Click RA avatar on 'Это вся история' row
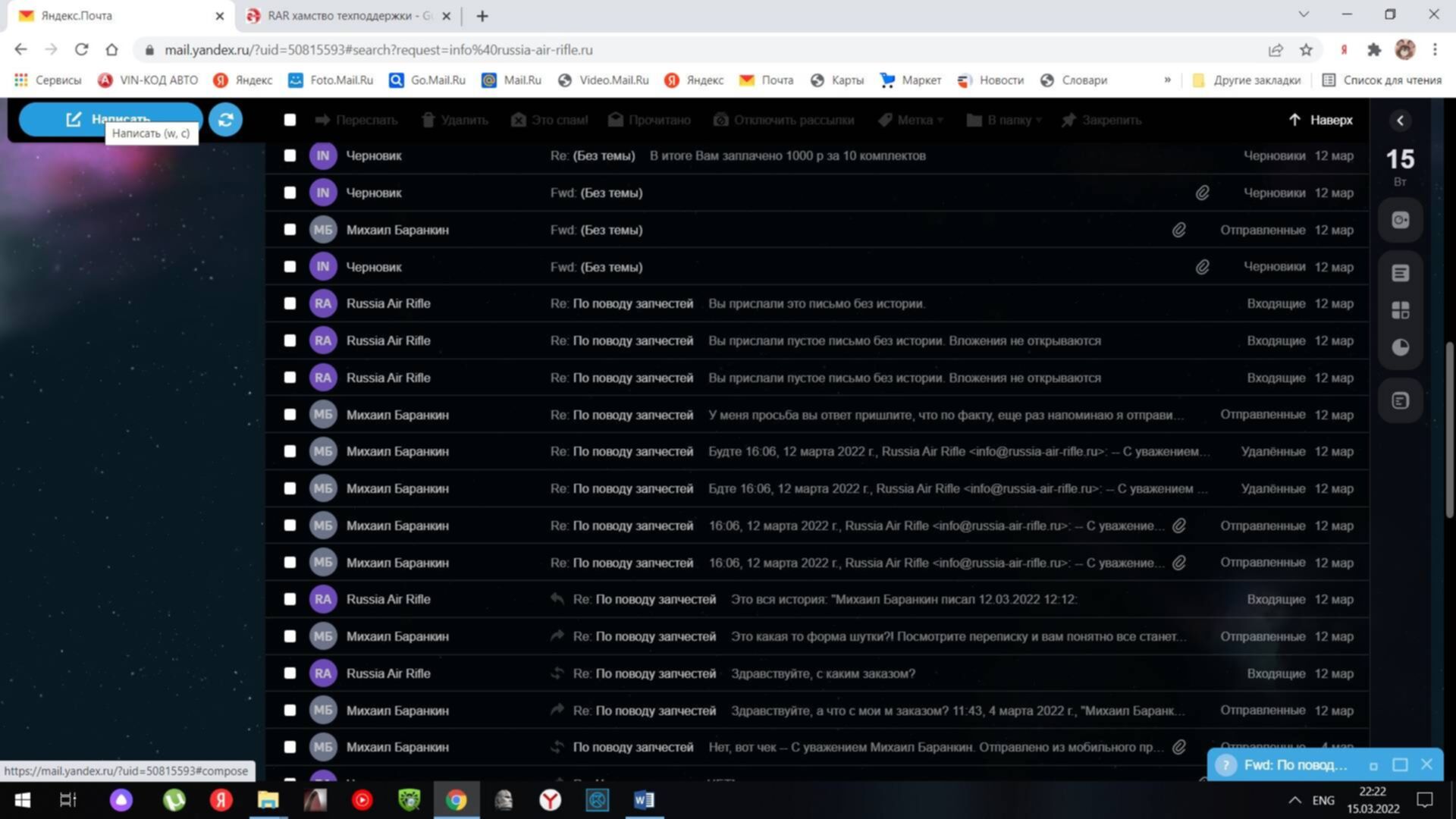Viewport: 1456px width, 819px height. [x=323, y=599]
